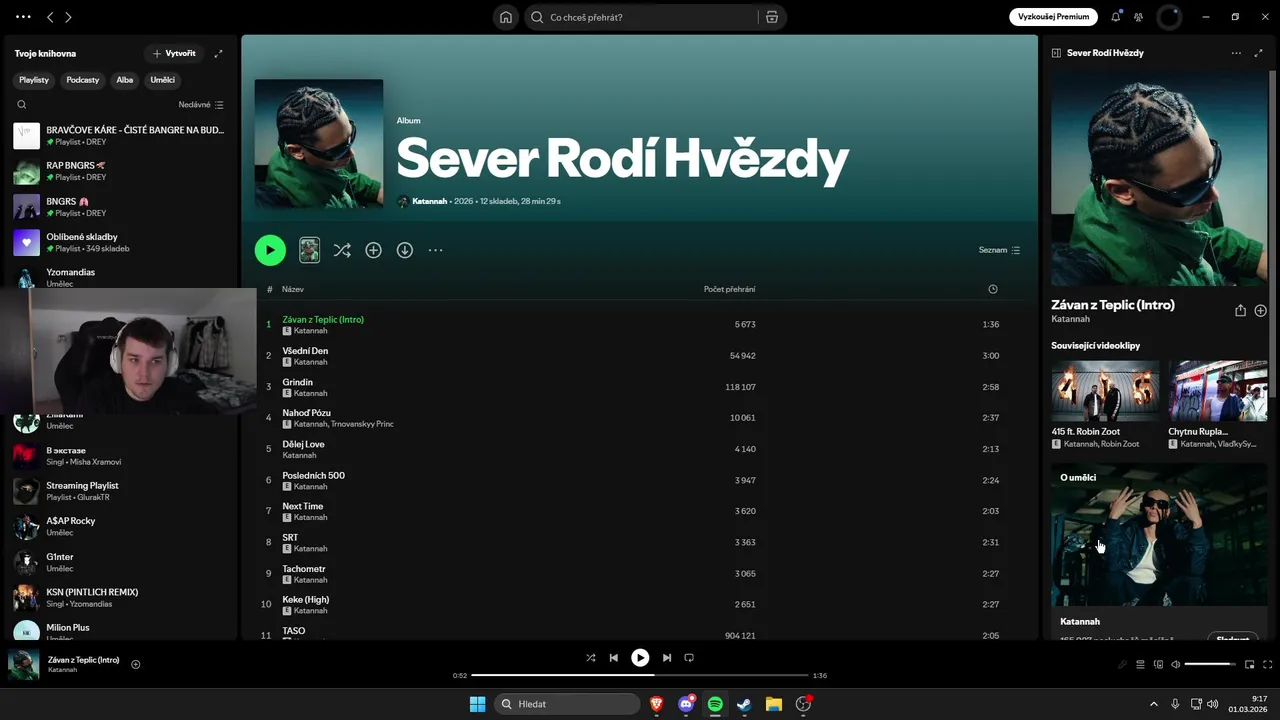The width and height of the screenshot is (1280, 720).
Task: Search in Your Library magnifier
Action: coord(22,104)
